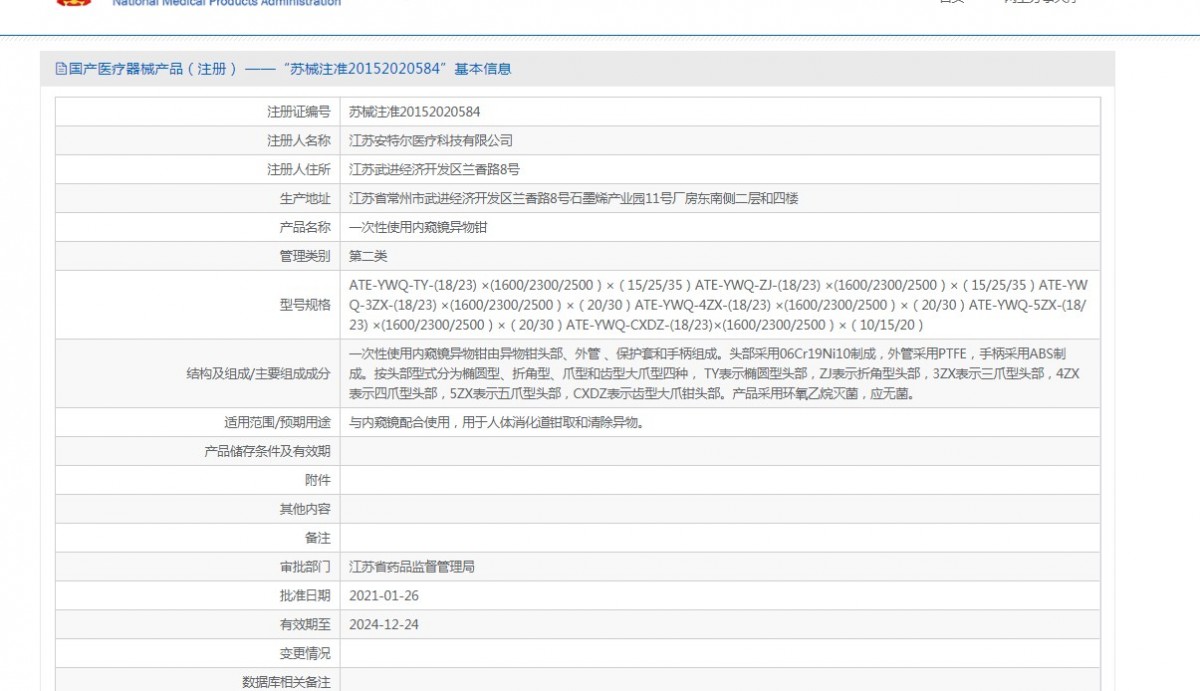This screenshot has width=1200, height=691.
Task: Select the 备注 row label
Action: coord(317,538)
